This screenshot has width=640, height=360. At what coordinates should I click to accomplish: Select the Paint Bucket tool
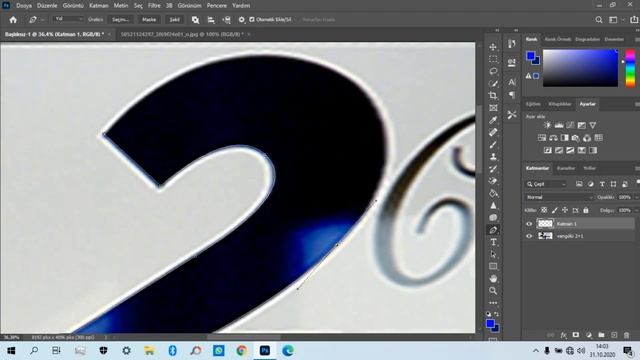pyautogui.click(x=493, y=193)
